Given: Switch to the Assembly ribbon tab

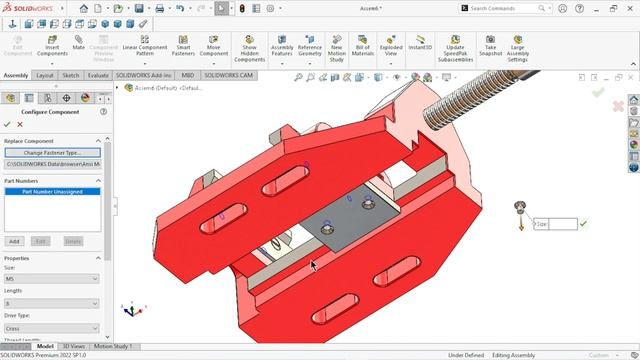Looking at the screenshot, I should (x=16, y=76).
